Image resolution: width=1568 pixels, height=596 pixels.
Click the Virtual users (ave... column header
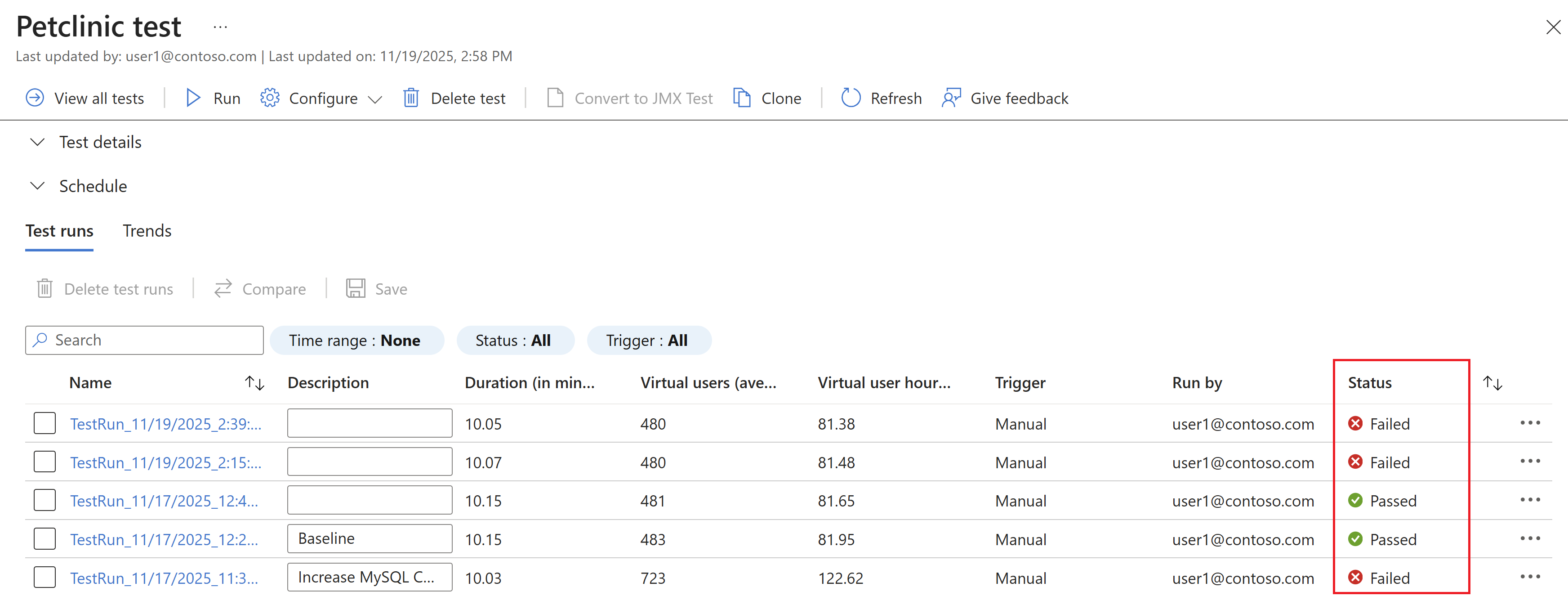[708, 383]
